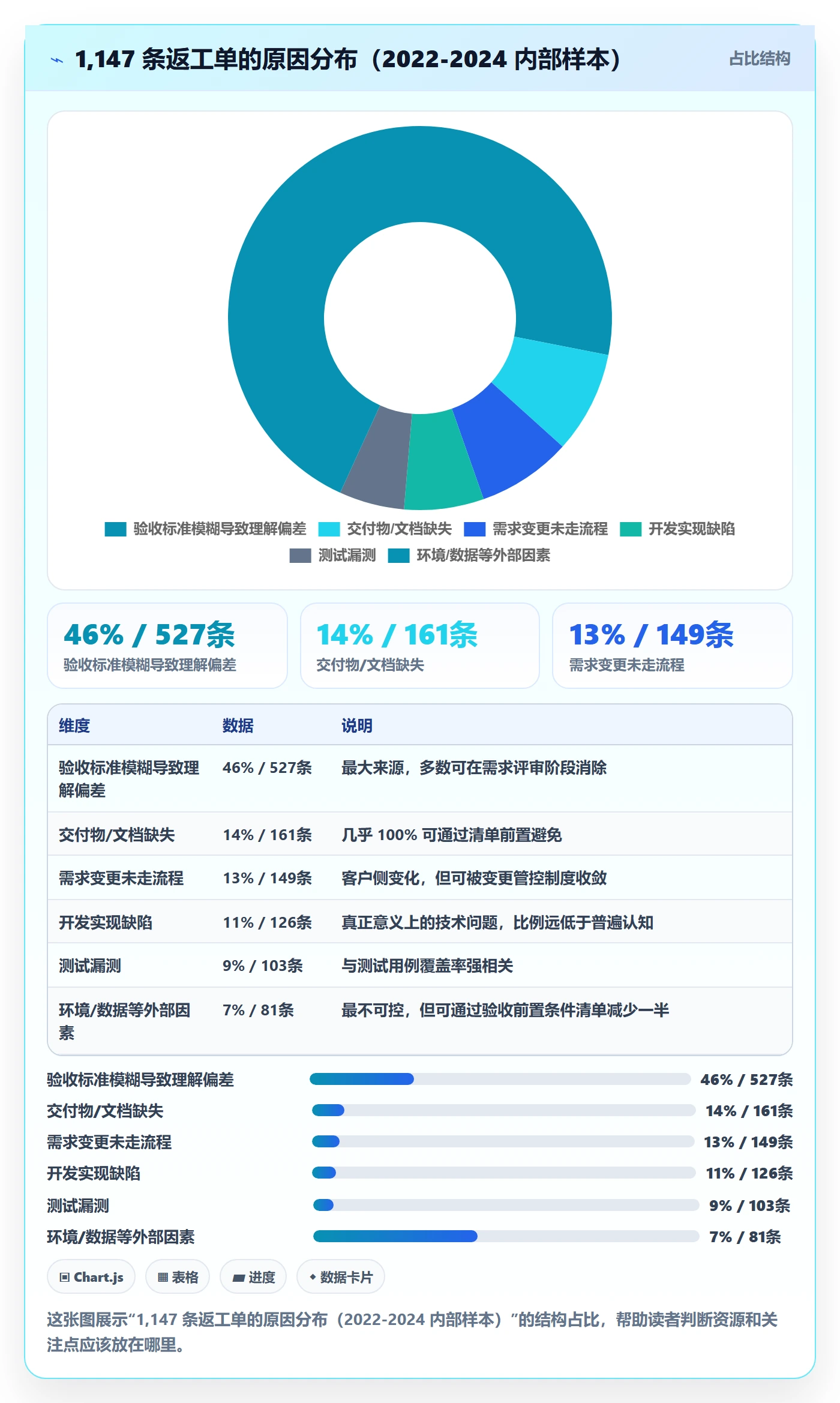
Task: Toggle the 需求变更未走流程 legend swatch
Action: pos(475,529)
